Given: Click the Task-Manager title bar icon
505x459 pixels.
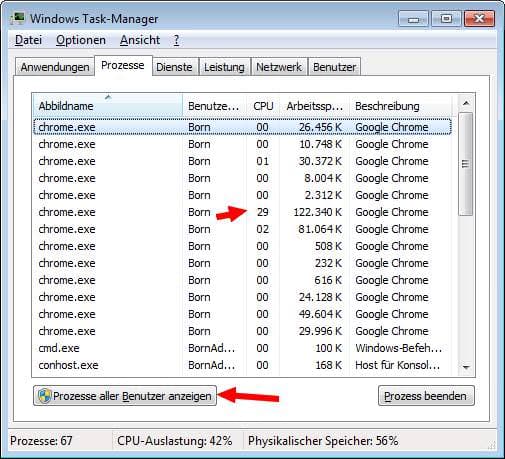Looking at the screenshot, I should pos(18,18).
